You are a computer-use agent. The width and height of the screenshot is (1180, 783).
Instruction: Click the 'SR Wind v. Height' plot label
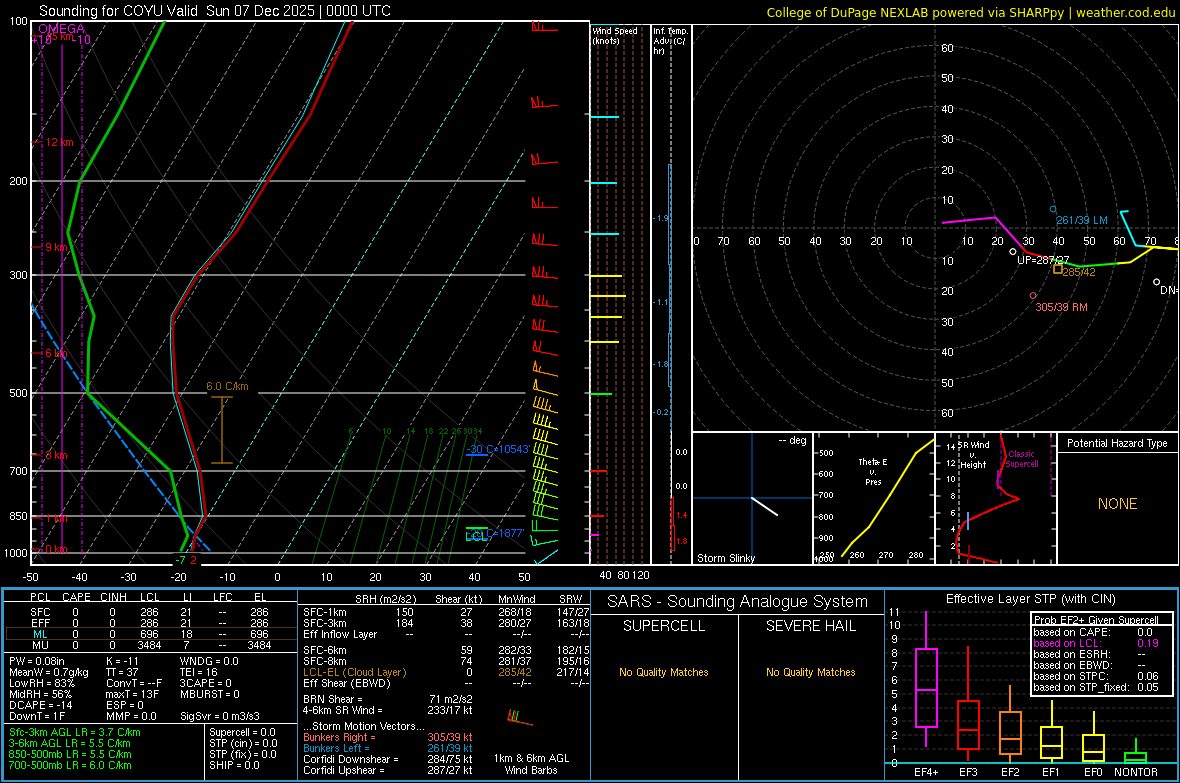coord(975,455)
